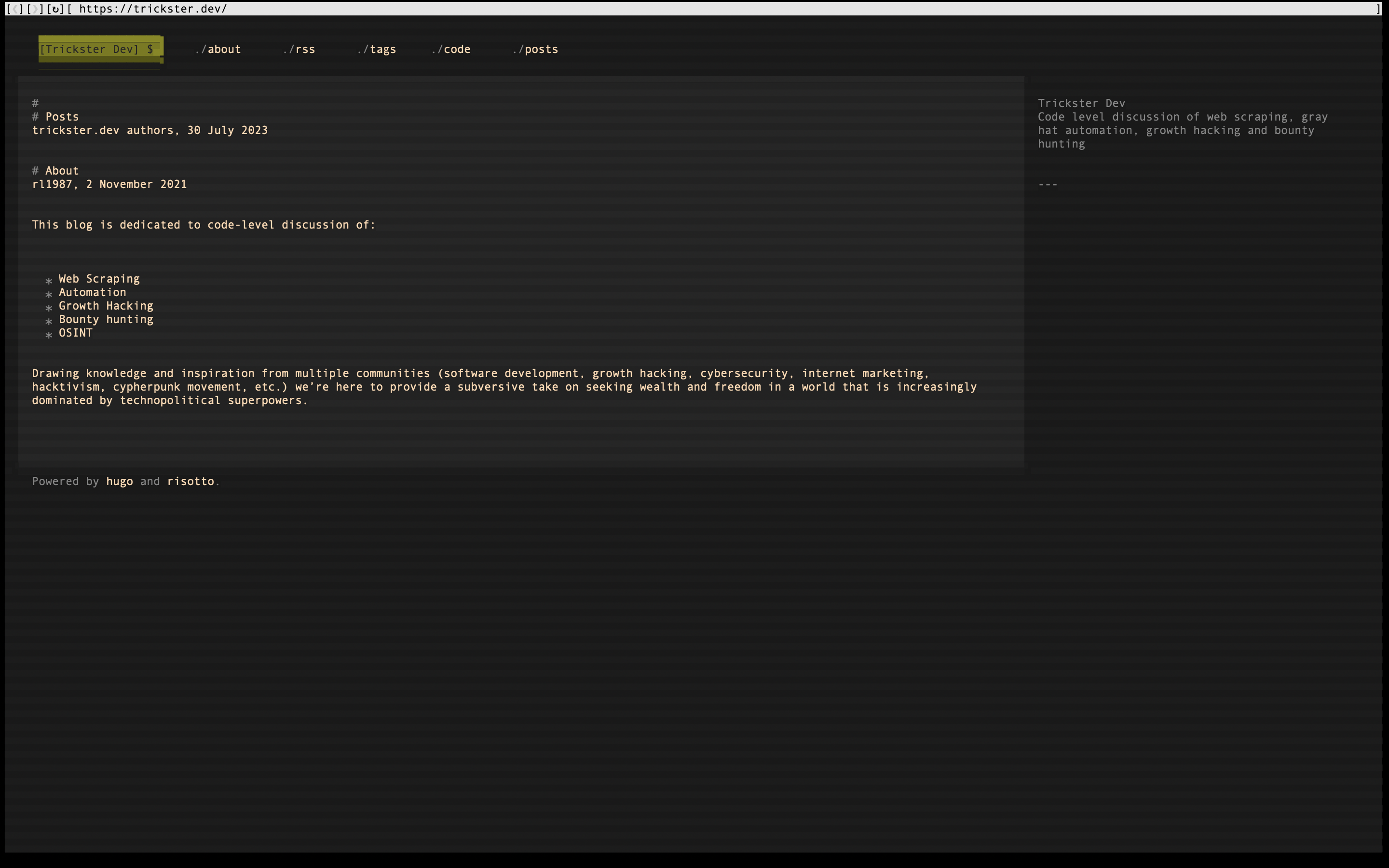Reload the page with refresh icon
1389x868 pixels.
coord(55,9)
